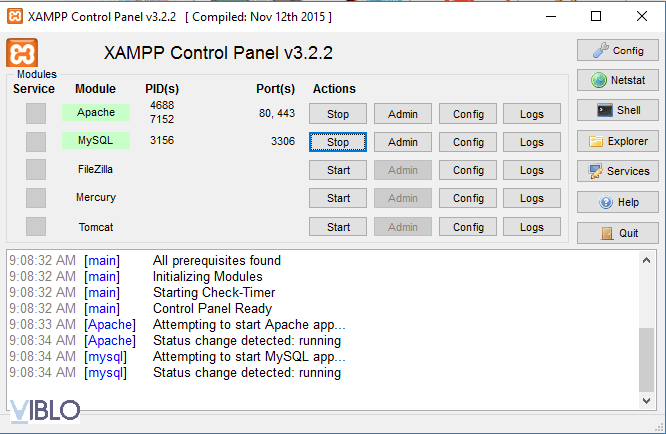View the Apache Logs
Viewport: 666px width, 434px height.
(x=532, y=114)
